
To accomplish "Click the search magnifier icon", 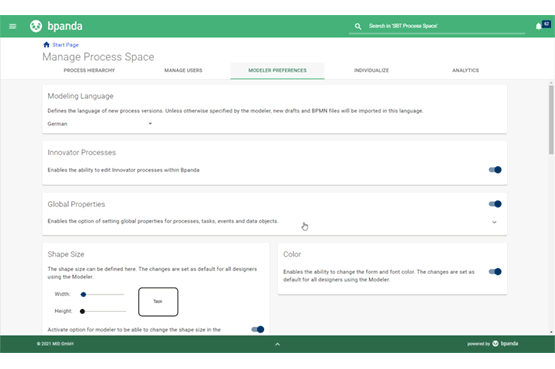I will pyautogui.click(x=358, y=26).
